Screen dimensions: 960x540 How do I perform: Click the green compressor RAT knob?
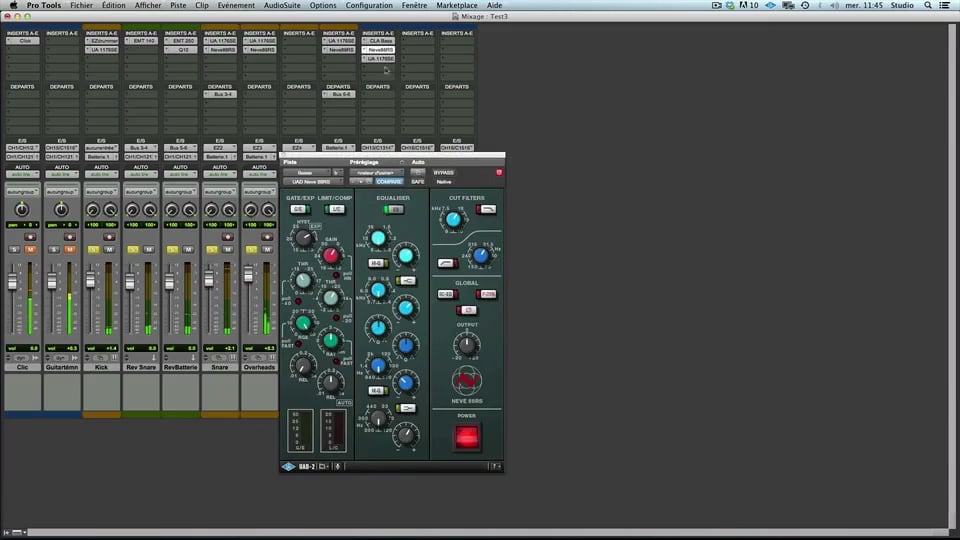point(331,340)
